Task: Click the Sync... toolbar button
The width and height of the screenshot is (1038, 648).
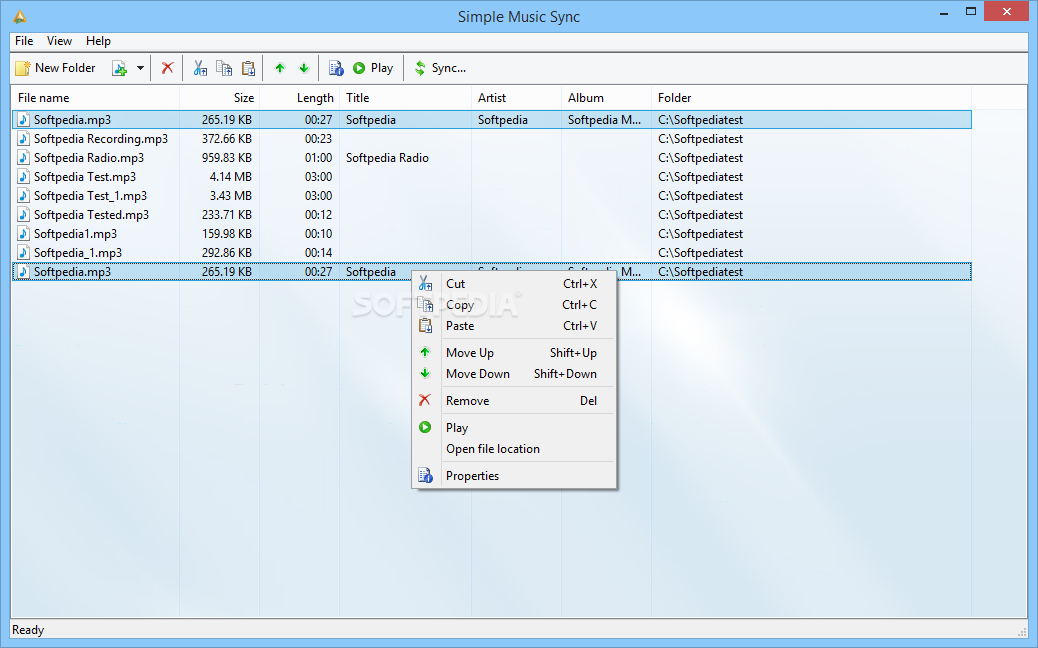Action: 440,68
